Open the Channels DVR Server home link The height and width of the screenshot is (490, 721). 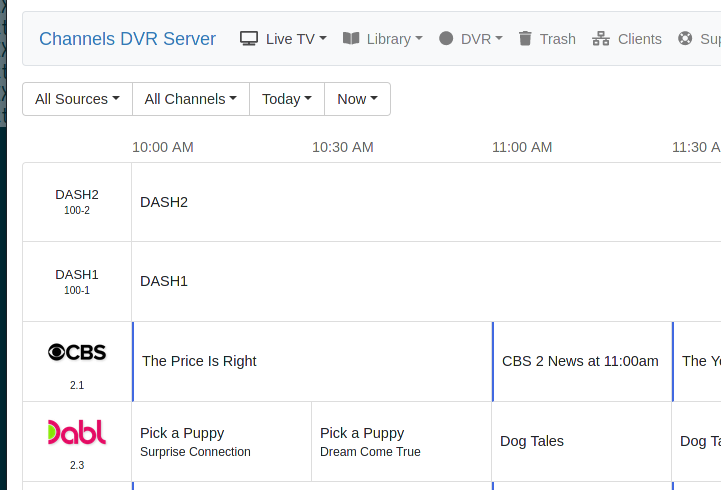click(127, 39)
